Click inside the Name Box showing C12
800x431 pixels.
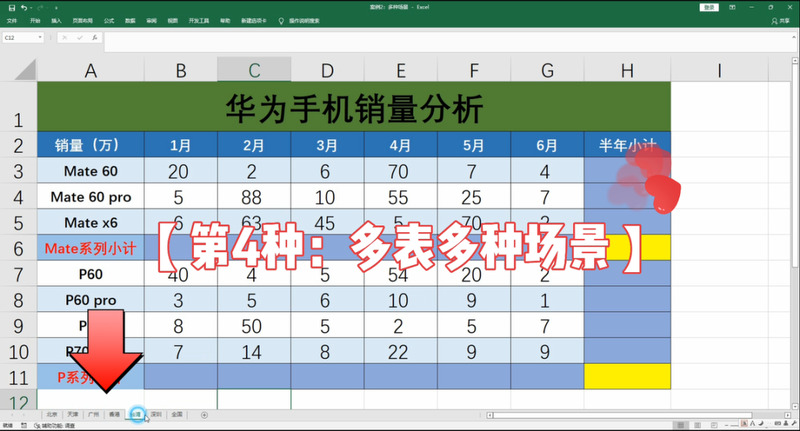coord(19,37)
